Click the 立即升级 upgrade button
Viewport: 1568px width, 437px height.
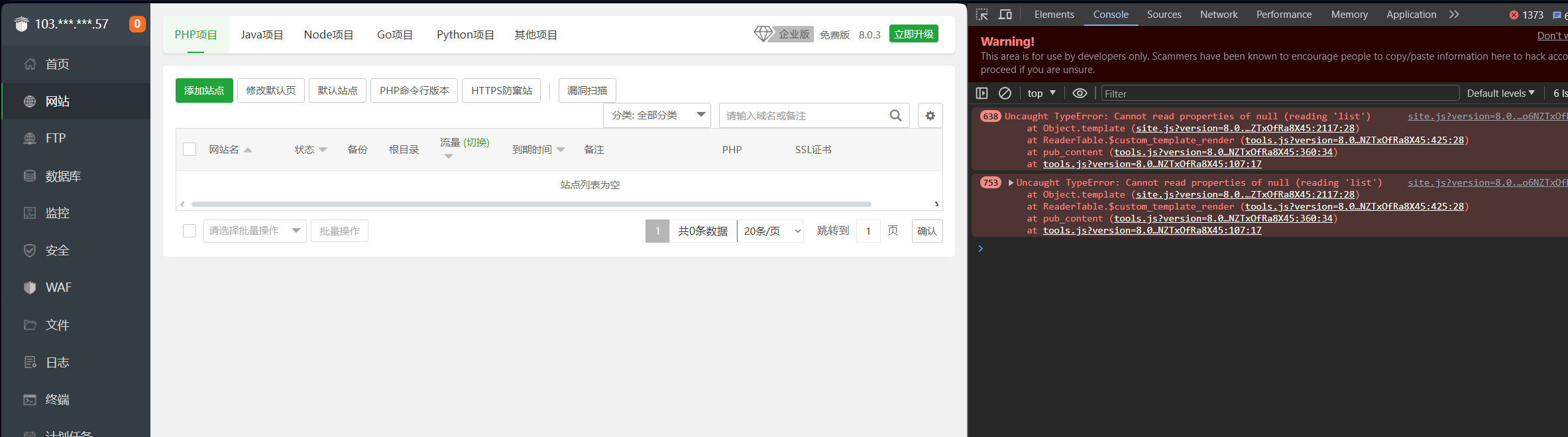pos(914,34)
